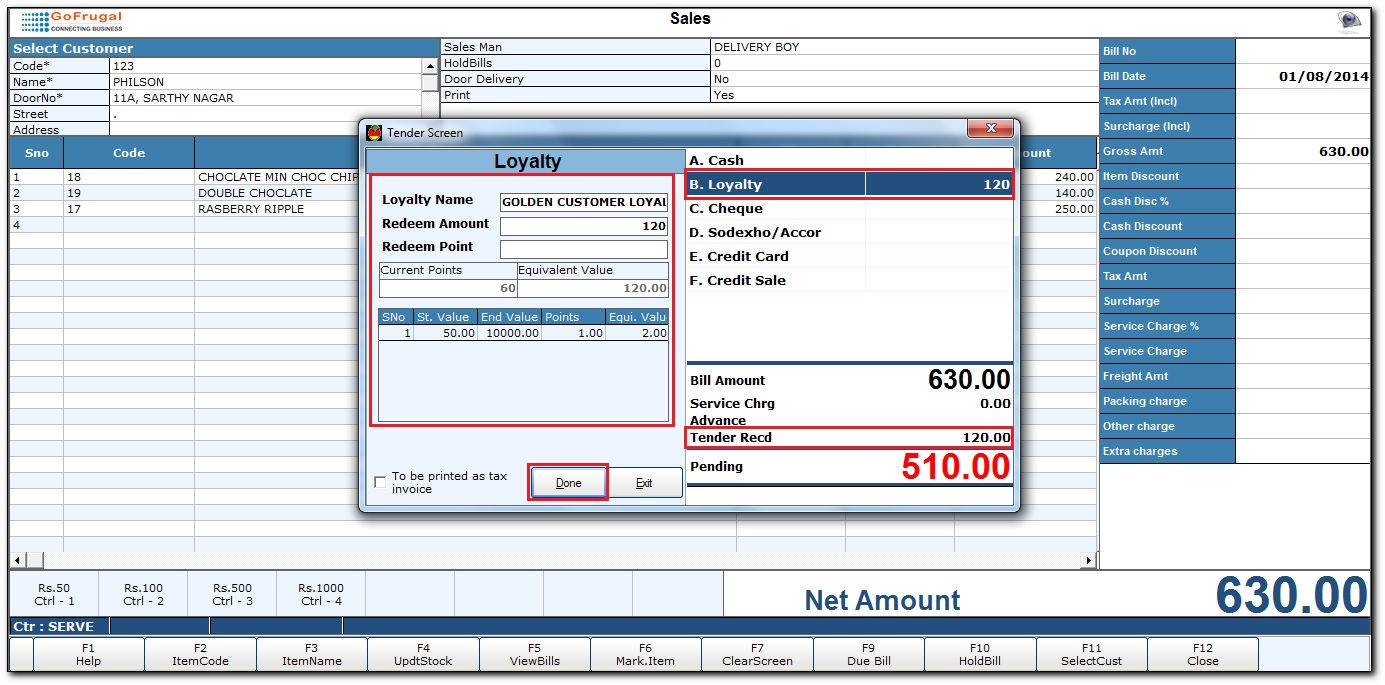Image resolution: width=1385 pixels, height=685 pixels.
Task: Click Door Delivery value No
Action: click(x=903, y=79)
